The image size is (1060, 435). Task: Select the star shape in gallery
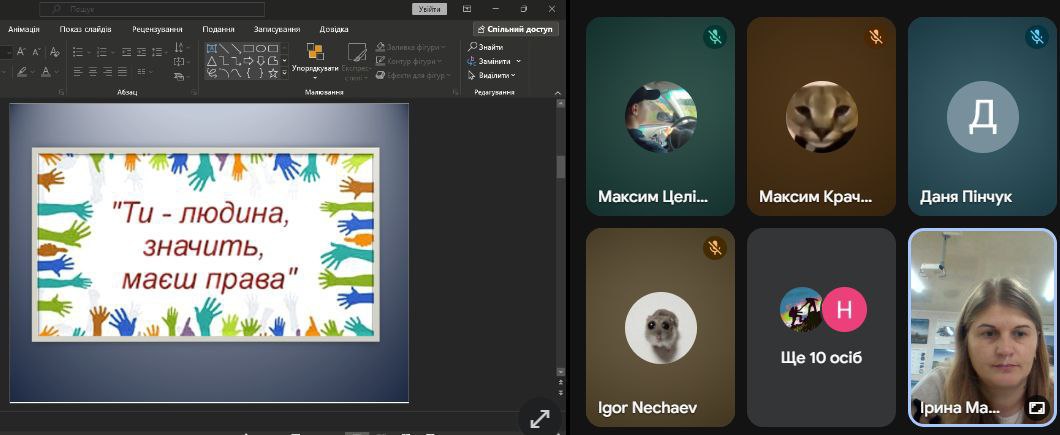(x=273, y=73)
